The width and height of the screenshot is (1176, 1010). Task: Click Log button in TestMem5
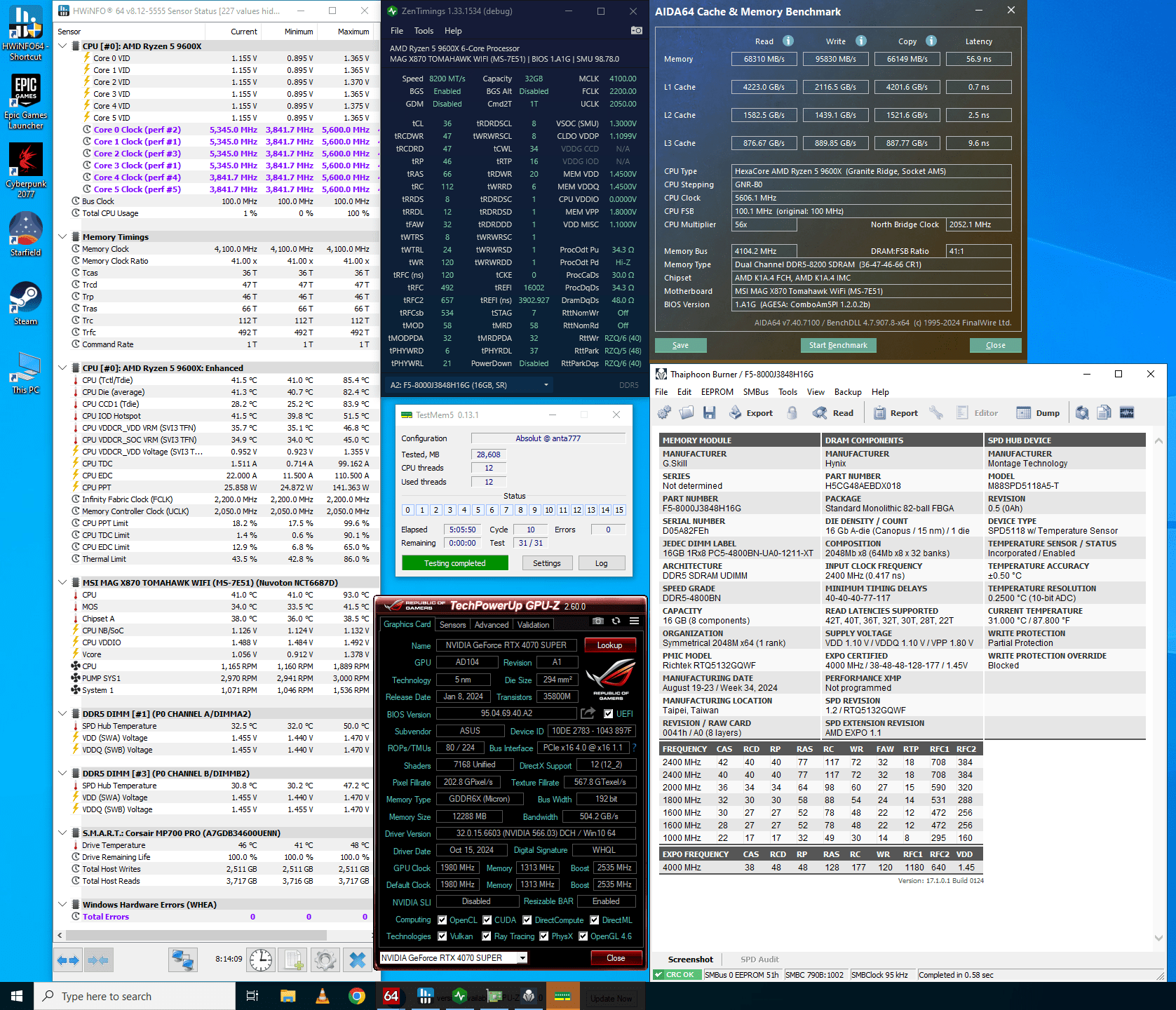tap(602, 563)
